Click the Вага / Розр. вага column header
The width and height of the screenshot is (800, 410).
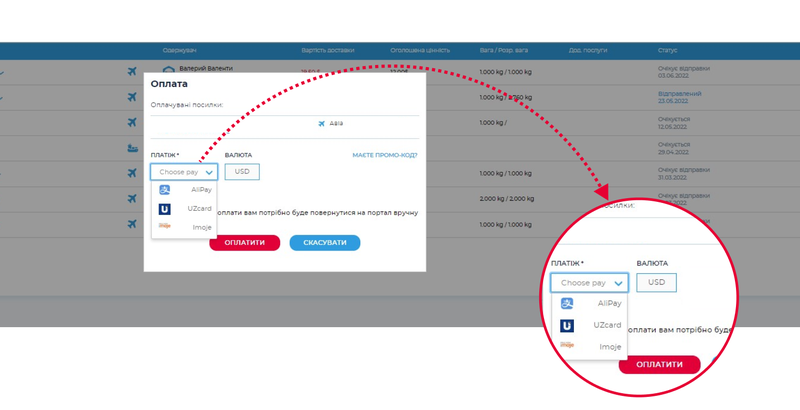tap(504, 50)
